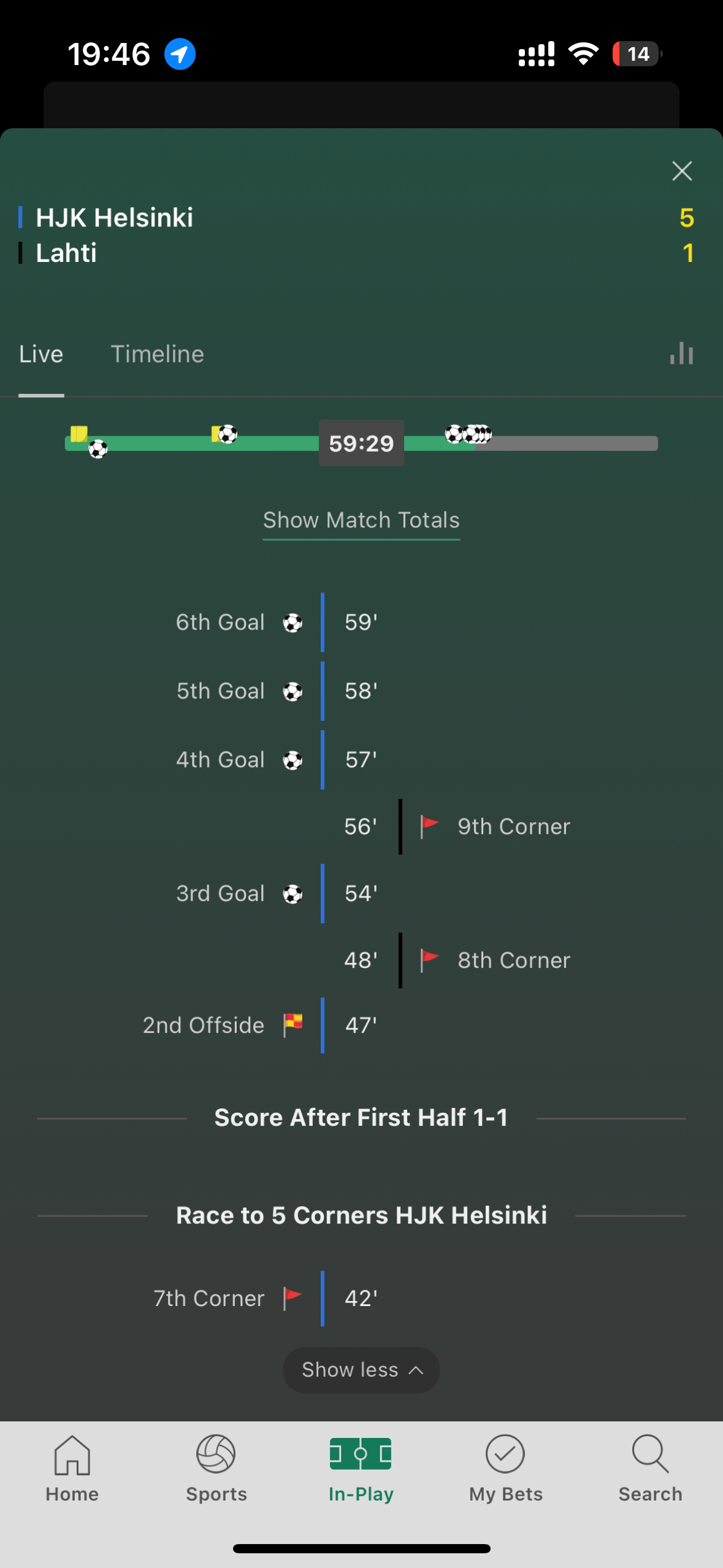Tap the 9th Corner red flag icon
This screenshot has height=1568, width=723.
point(429,826)
